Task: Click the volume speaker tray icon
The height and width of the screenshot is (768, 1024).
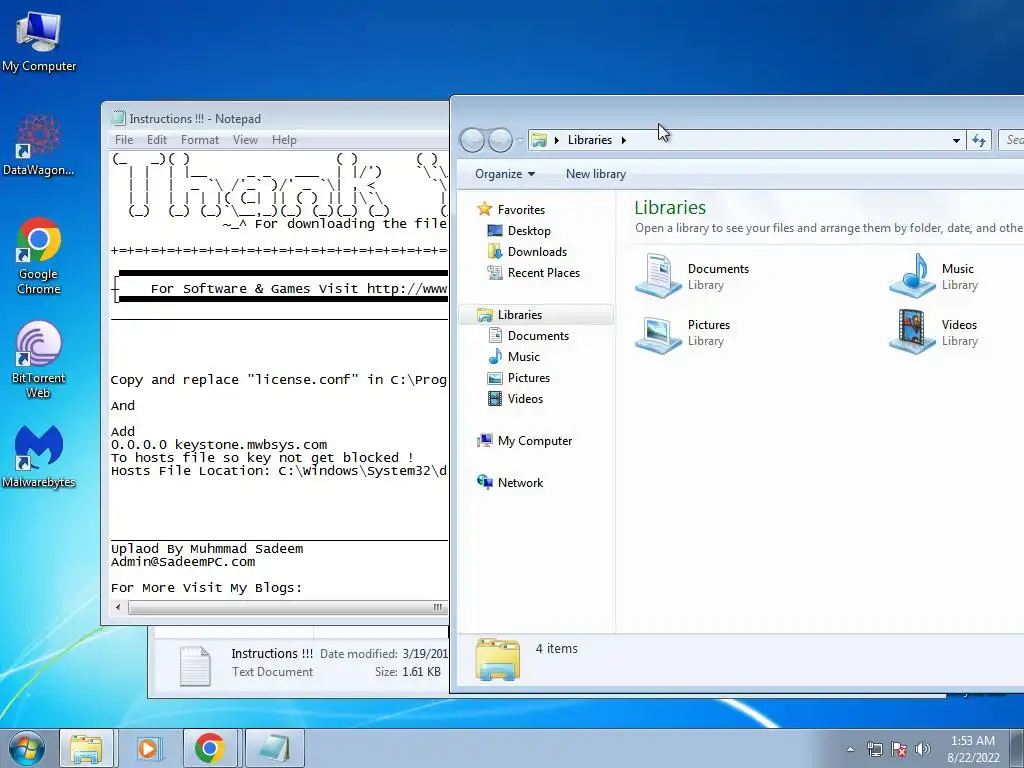Action: [x=923, y=749]
